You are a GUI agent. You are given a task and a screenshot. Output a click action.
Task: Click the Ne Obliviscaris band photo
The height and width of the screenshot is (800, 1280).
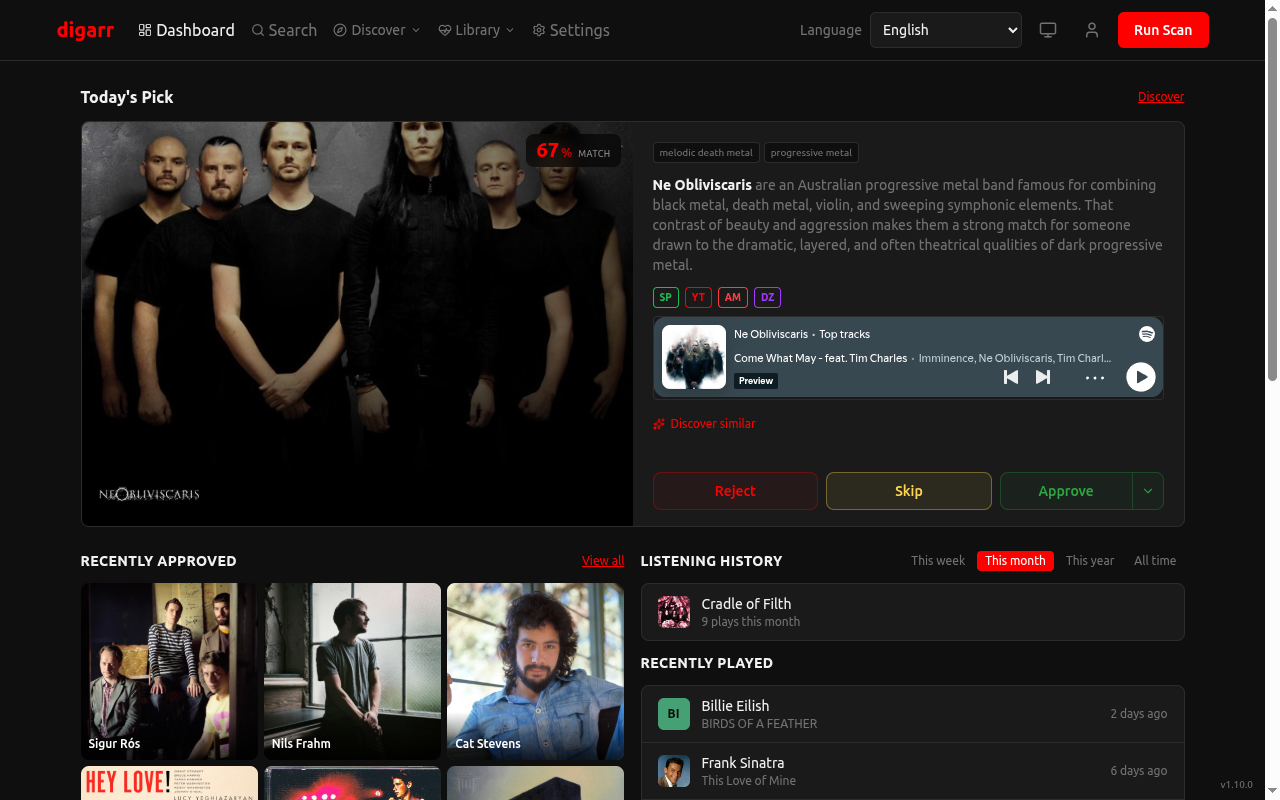pos(357,324)
